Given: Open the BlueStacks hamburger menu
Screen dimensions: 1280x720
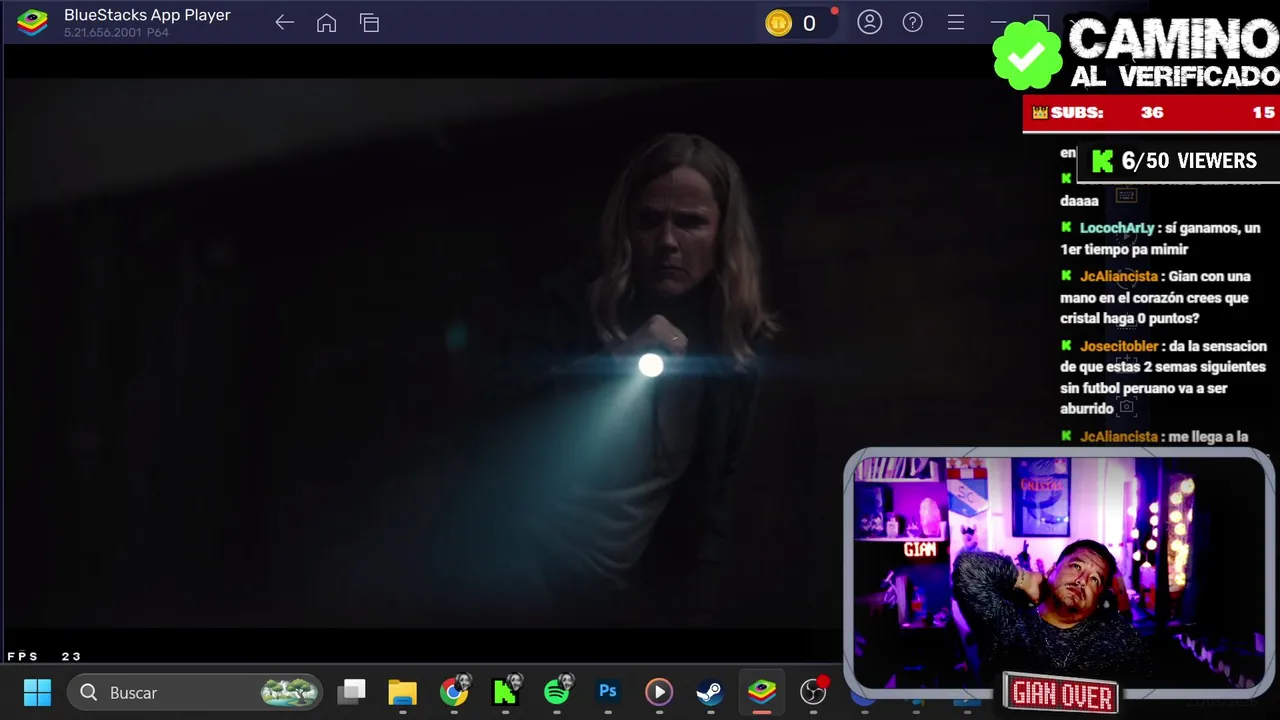Looking at the screenshot, I should (x=955, y=22).
